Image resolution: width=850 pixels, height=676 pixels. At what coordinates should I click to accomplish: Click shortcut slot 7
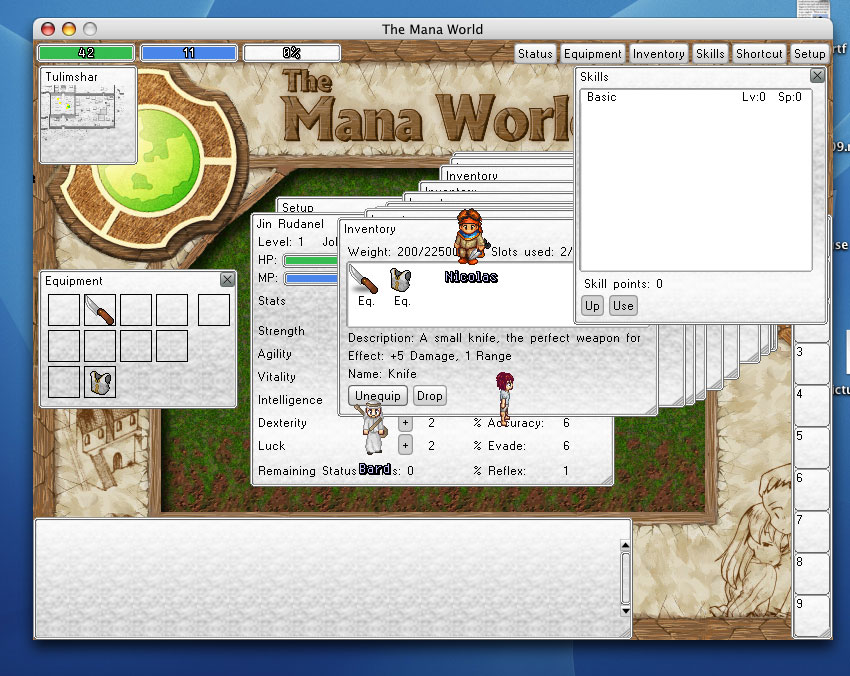(811, 531)
